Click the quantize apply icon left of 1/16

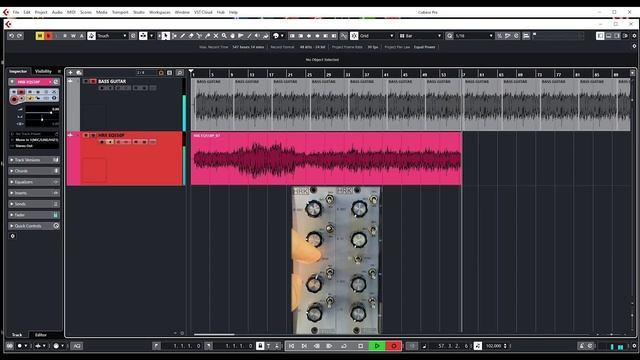pos(449,36)
